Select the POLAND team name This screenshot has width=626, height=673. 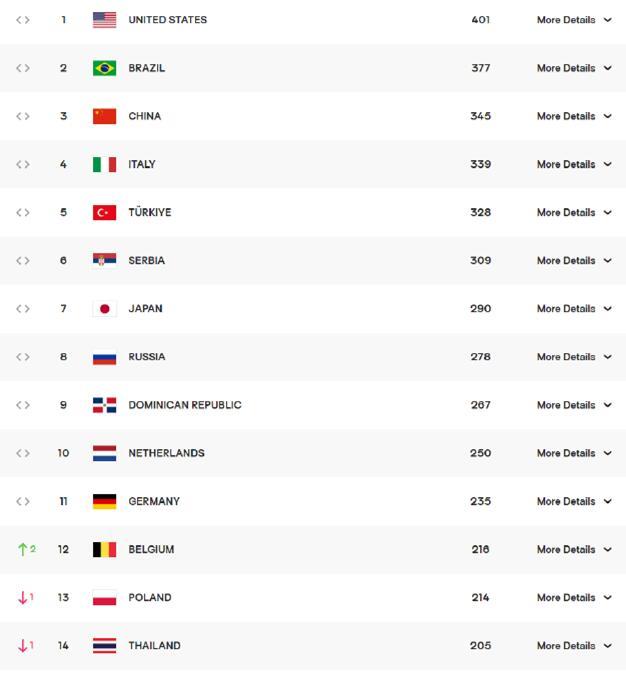(150, 597)
